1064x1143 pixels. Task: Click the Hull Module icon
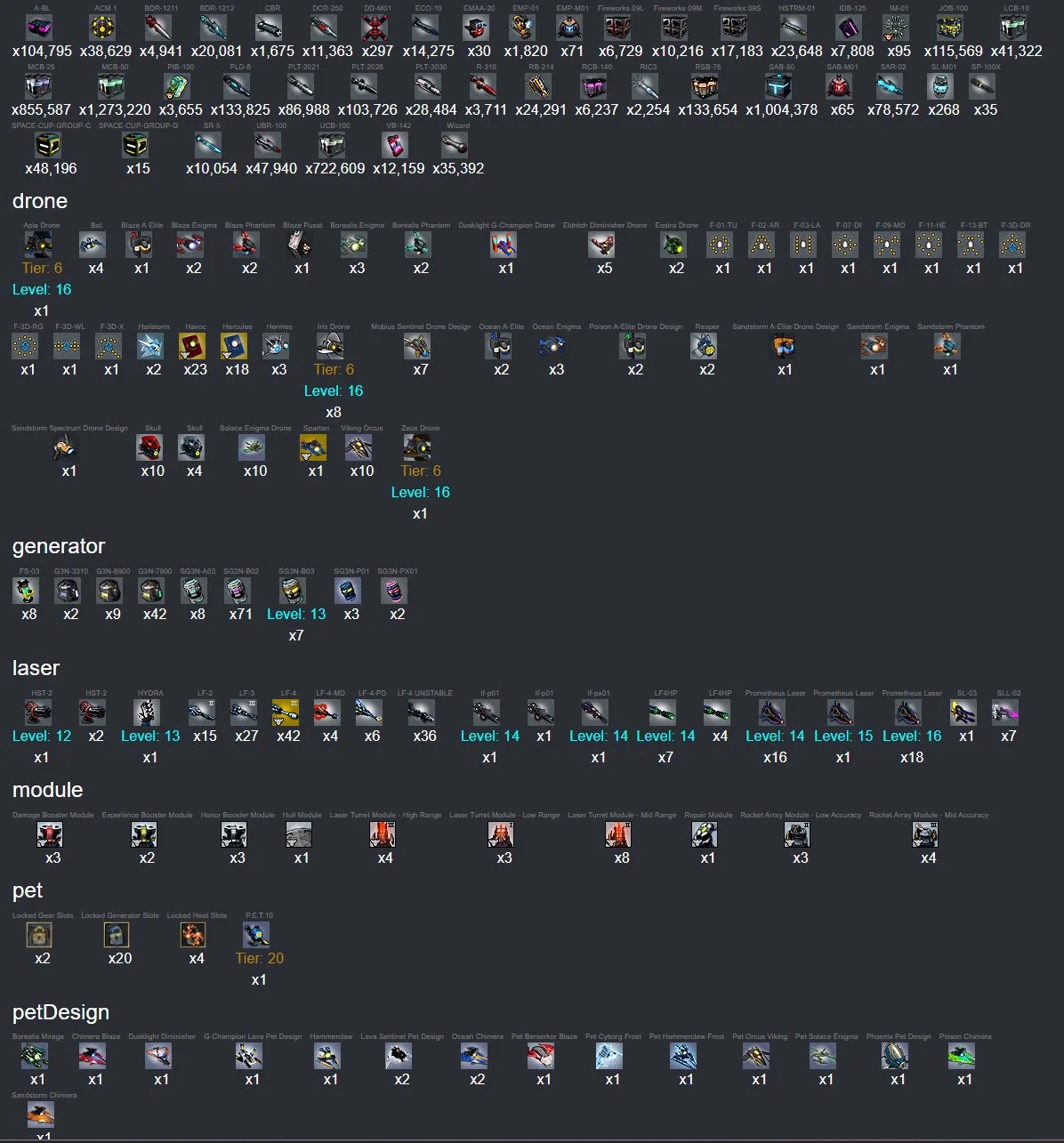pos(300,834)
